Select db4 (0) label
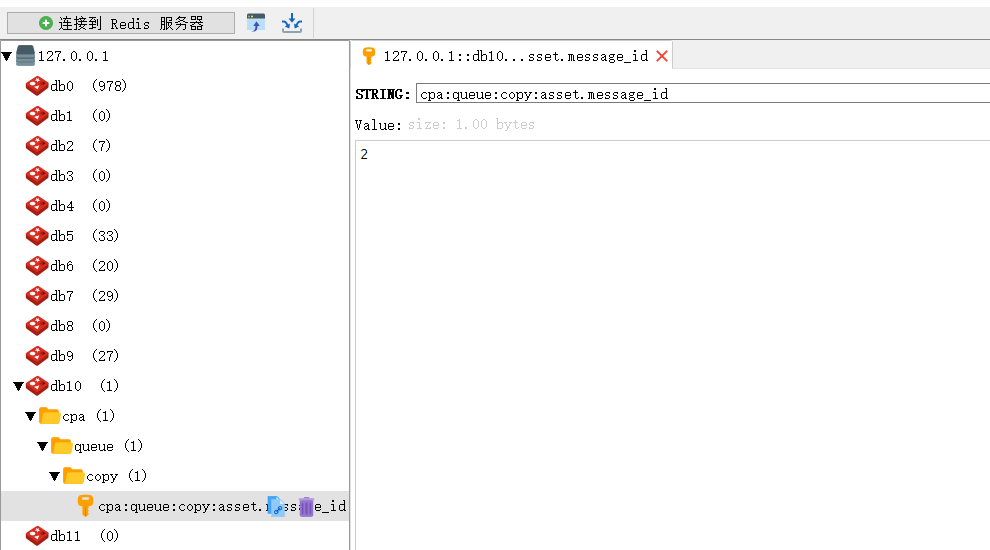This screenshot has height=550, width=990. click(80, 206)
